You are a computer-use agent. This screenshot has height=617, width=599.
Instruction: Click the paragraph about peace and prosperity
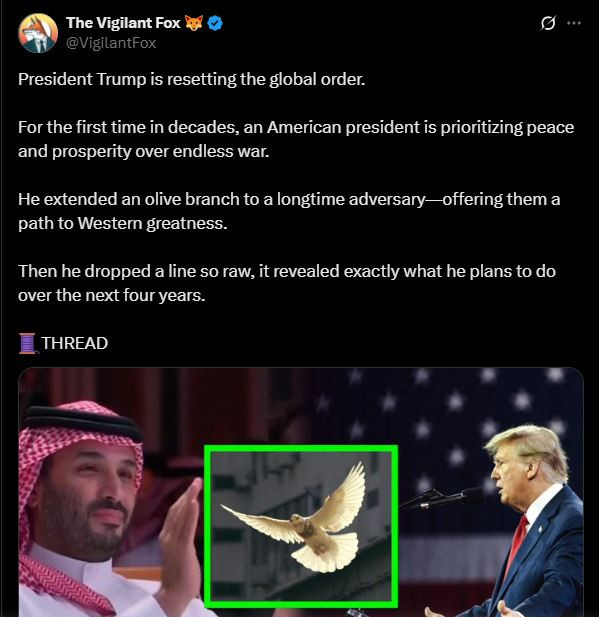pos(296,139)
